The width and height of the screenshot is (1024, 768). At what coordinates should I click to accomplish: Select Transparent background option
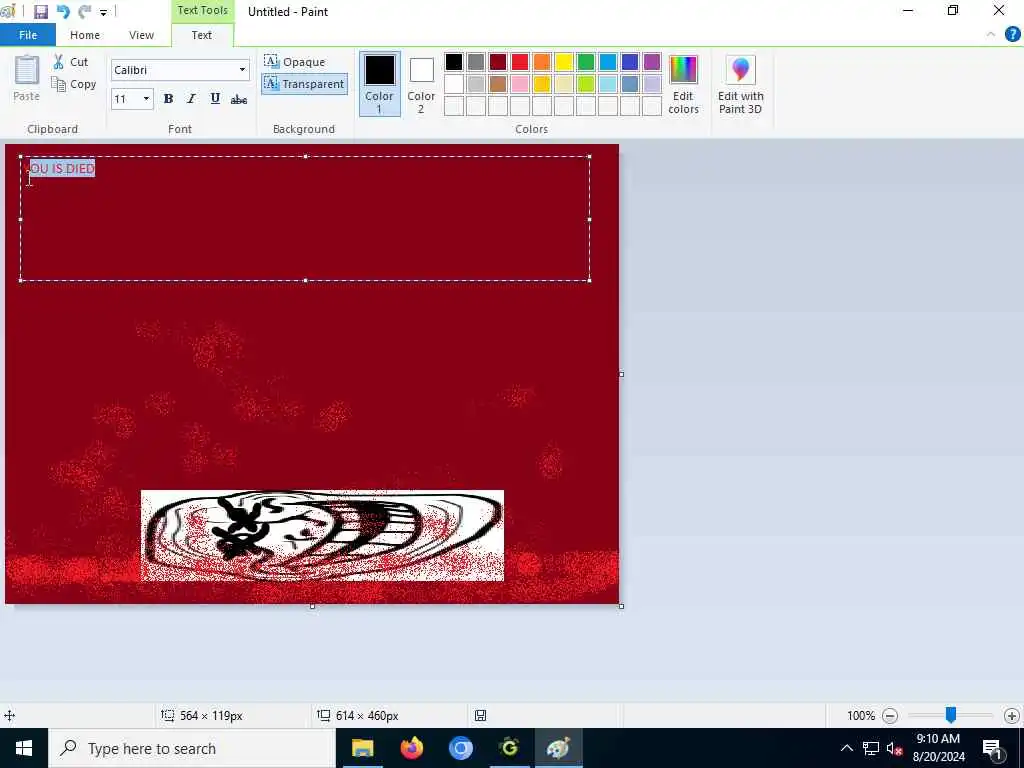coord(304,84)
